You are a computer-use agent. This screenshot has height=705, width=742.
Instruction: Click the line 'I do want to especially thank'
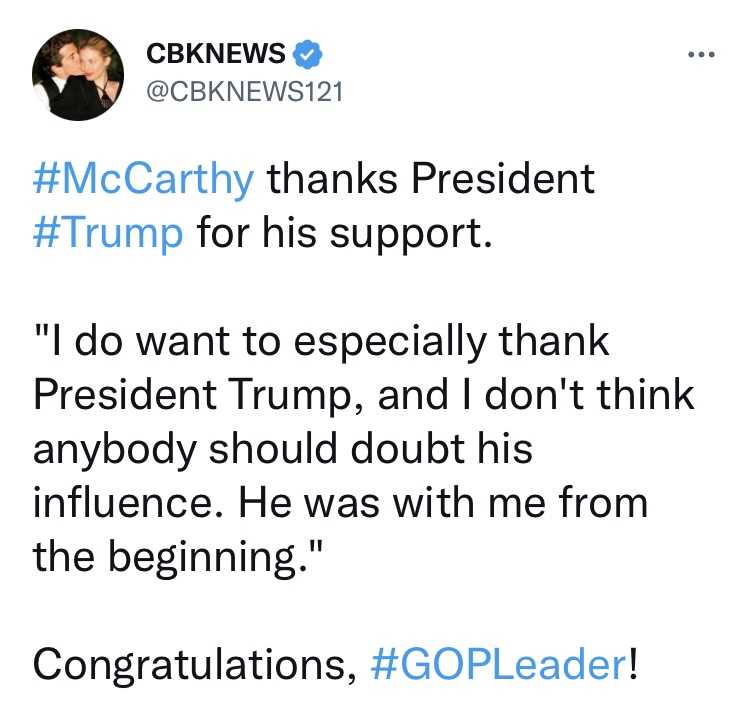pos(322,341)
